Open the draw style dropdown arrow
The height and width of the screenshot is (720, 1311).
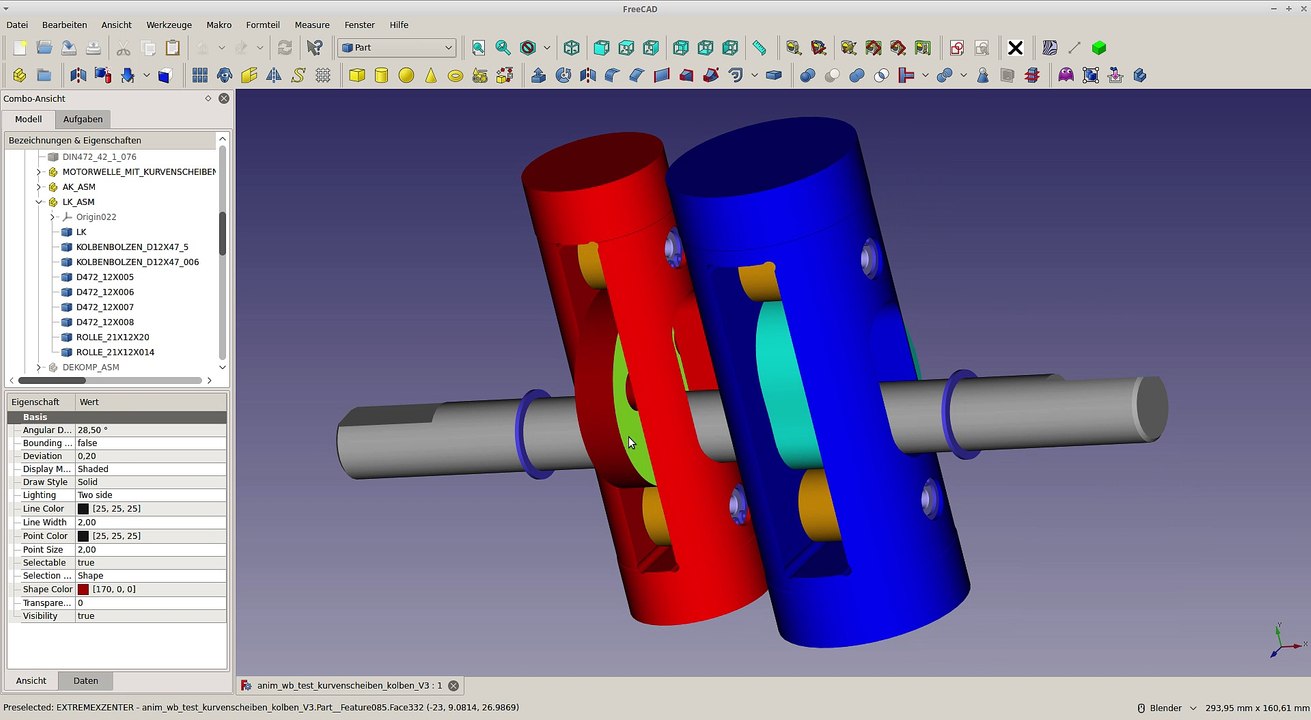pos(547,48)
